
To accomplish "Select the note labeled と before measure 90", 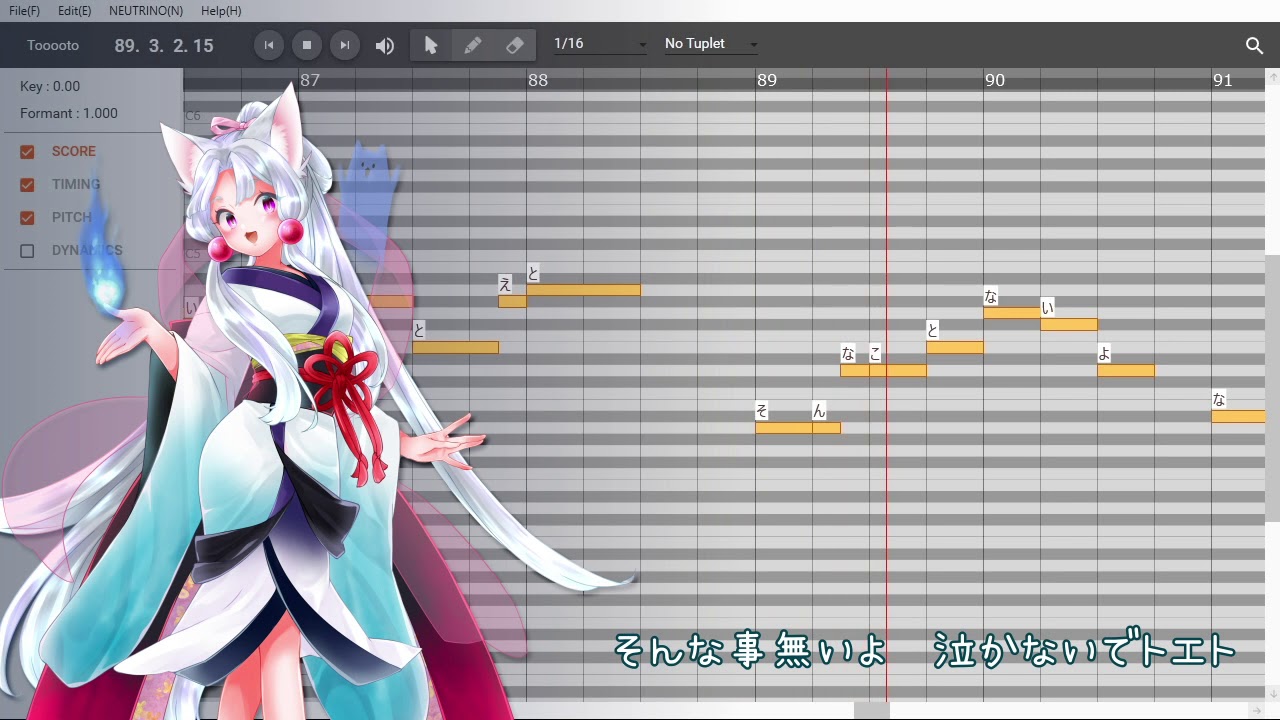I will (955, 347).
